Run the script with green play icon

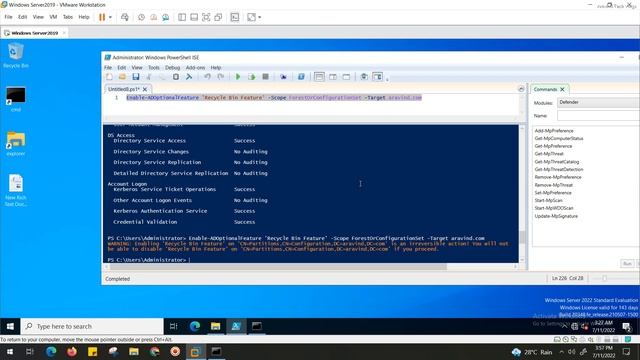tap(238, 77)
